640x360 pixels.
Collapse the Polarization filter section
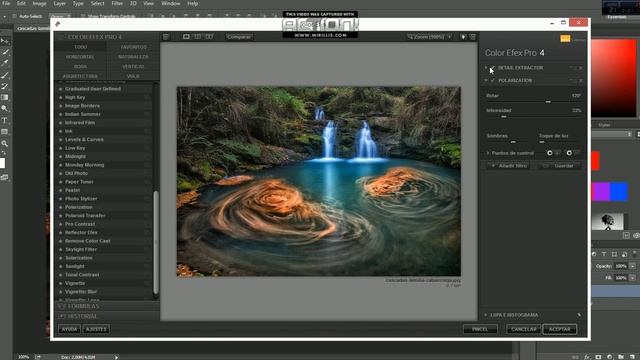coord(486,80)
